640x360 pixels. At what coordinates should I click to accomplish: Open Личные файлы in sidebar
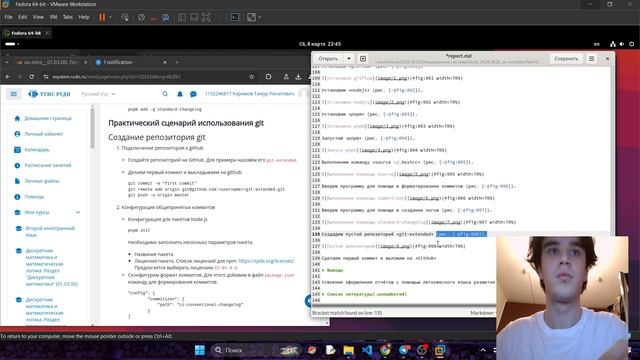click(x=42, y=181)
